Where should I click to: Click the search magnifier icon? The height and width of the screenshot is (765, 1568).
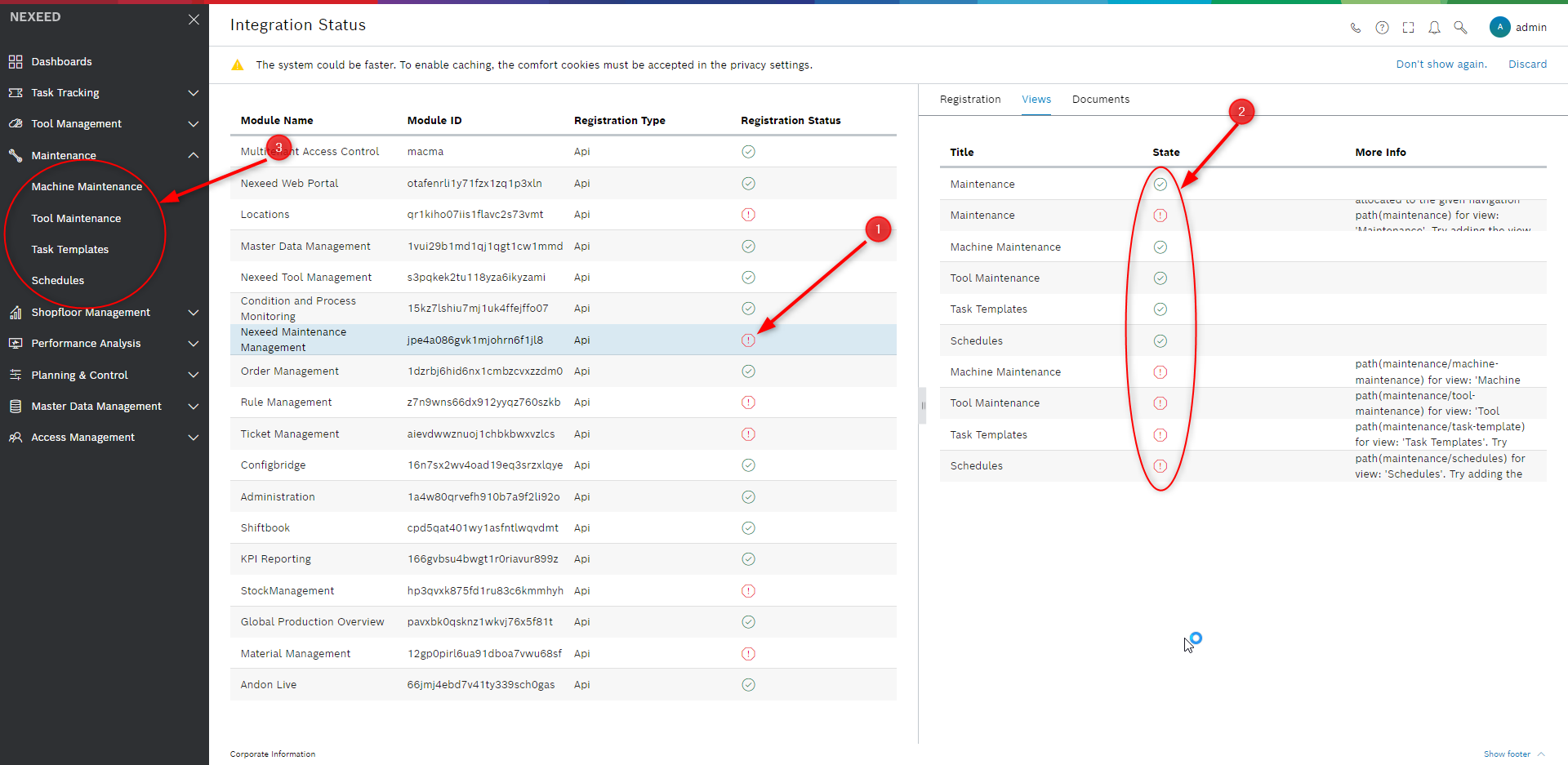point(1460,28)
